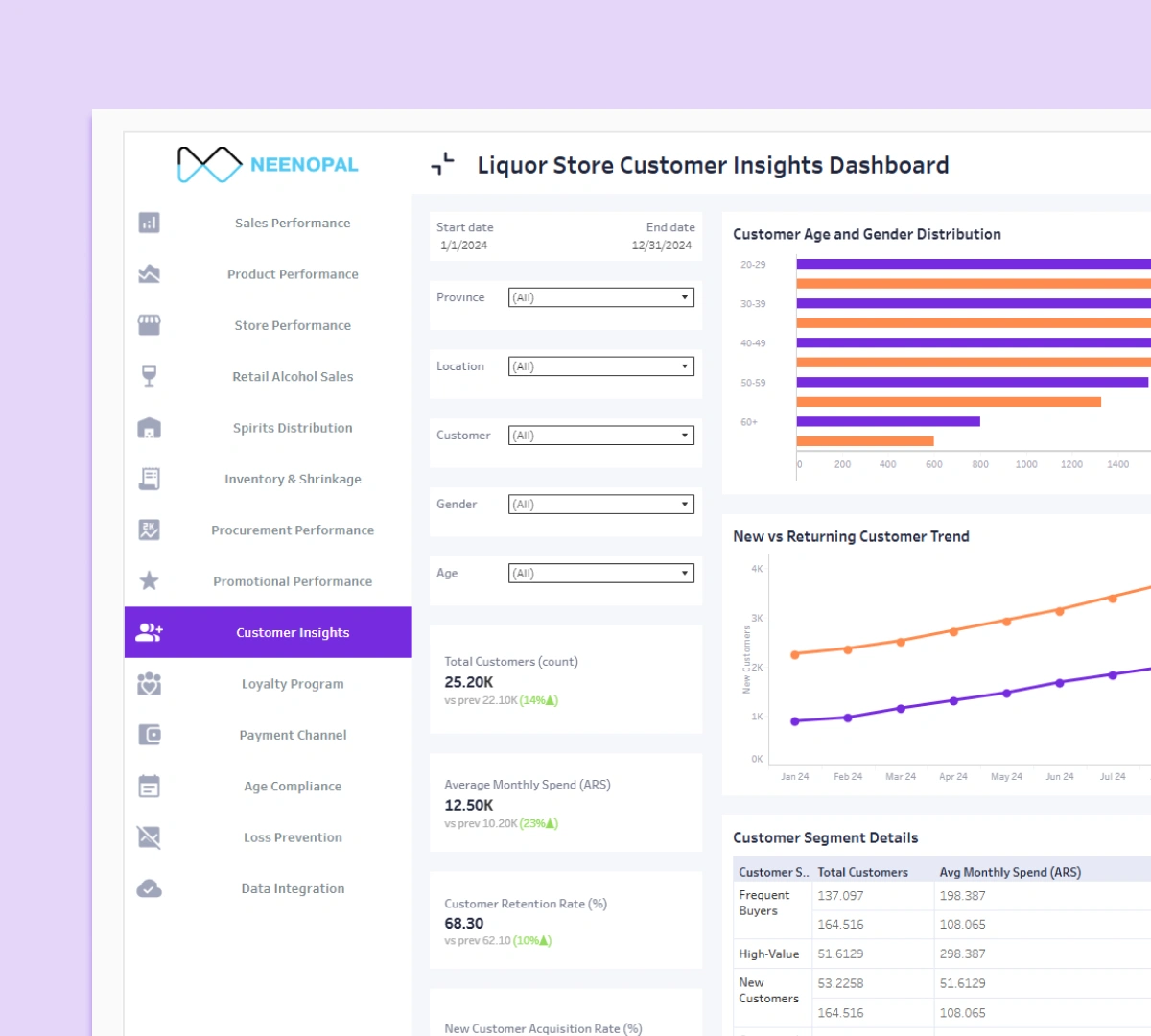Click the 23% increase indicator under Monthly Spend

(x=539, y=823)
